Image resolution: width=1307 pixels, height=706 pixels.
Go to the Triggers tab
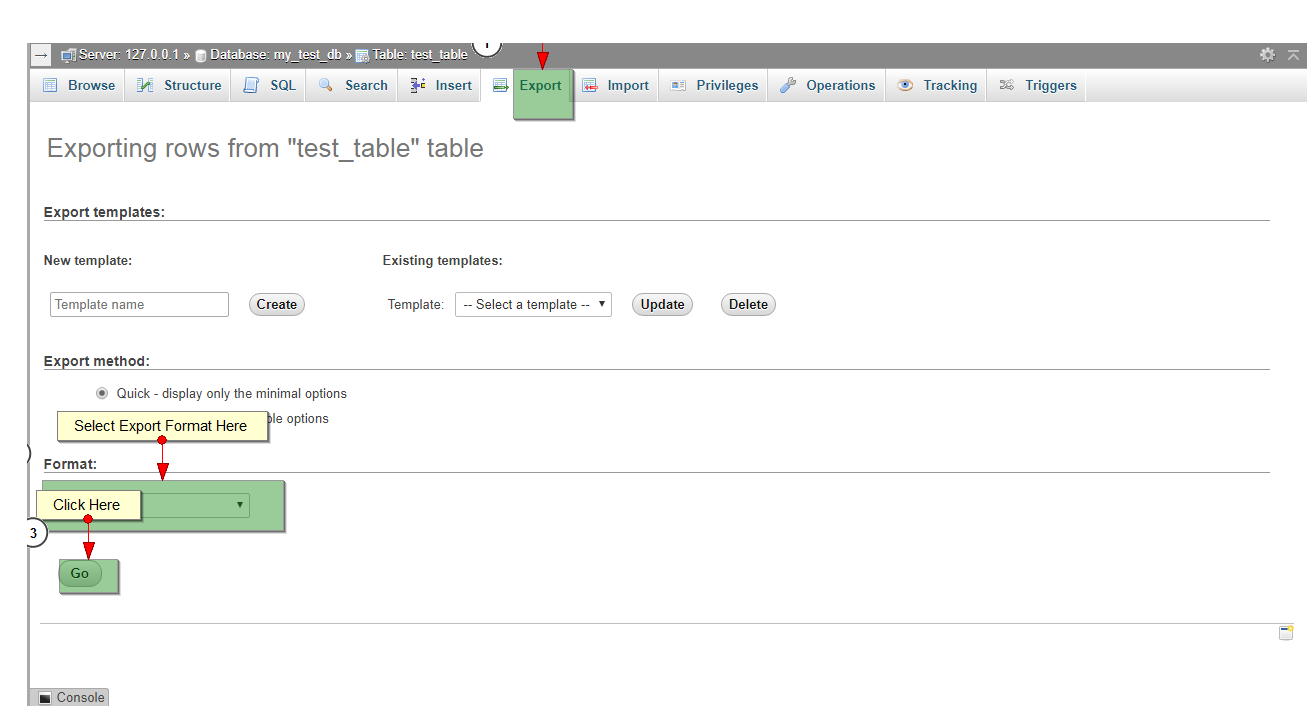(1037, 85)
